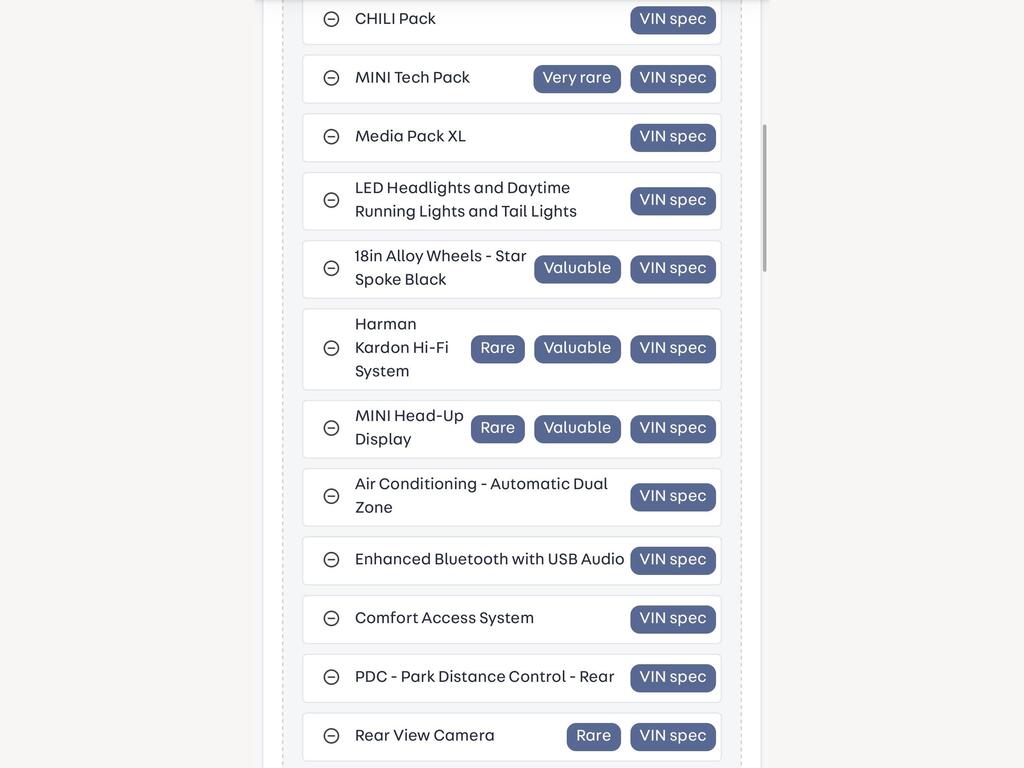Click the minus icon for 18in Alloy Wheels
1024x768 pixels.
331,268
